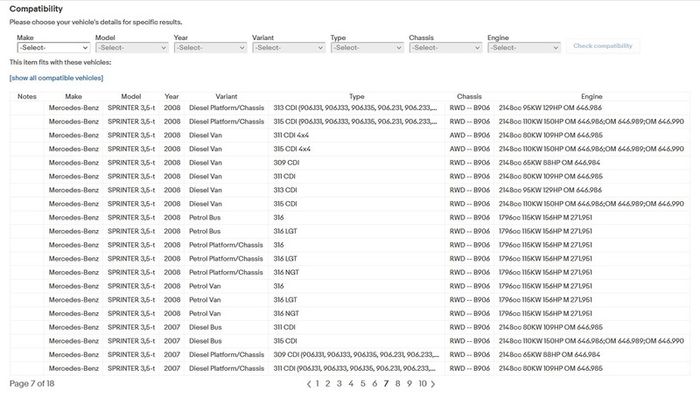700x397 pixels.
Task: Open the Year dropdown
Action: click(210, 48)
